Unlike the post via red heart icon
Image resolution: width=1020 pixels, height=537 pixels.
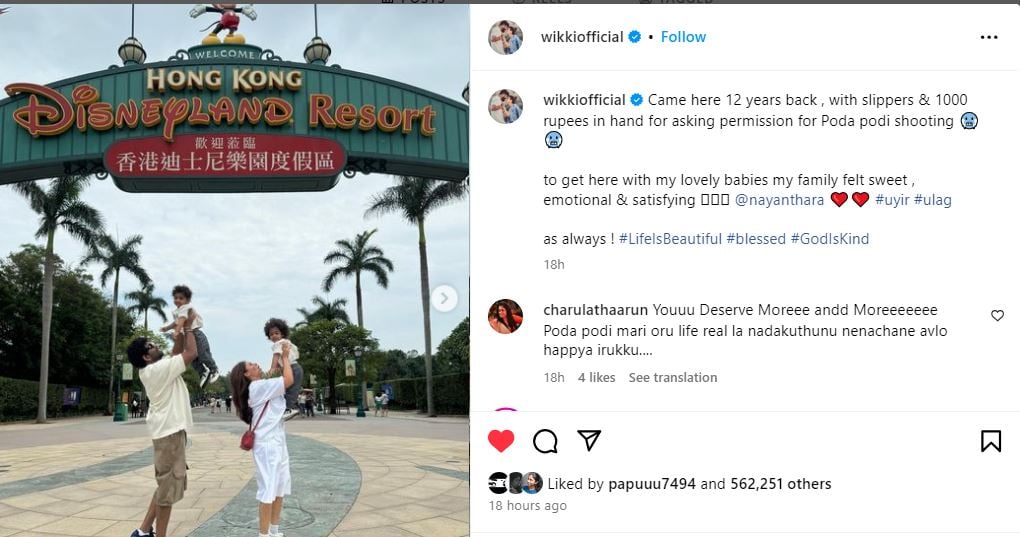tap(501, 441)
